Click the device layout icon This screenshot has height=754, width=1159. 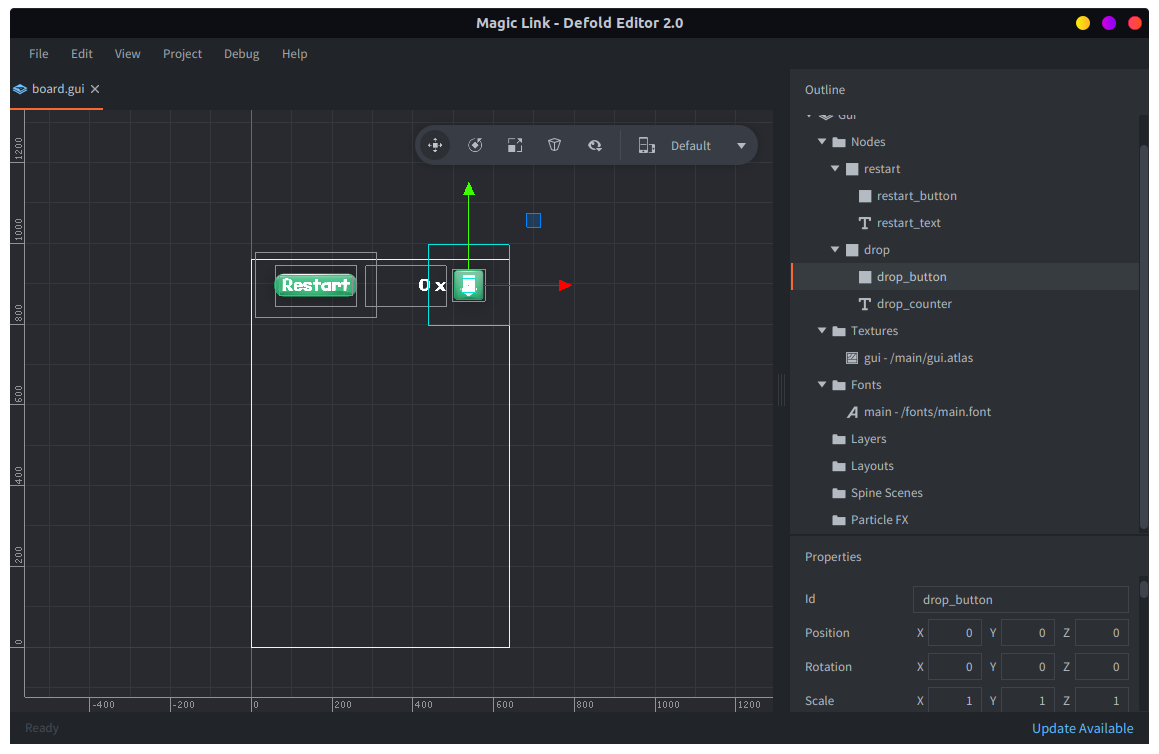click(x=647, y=145)
